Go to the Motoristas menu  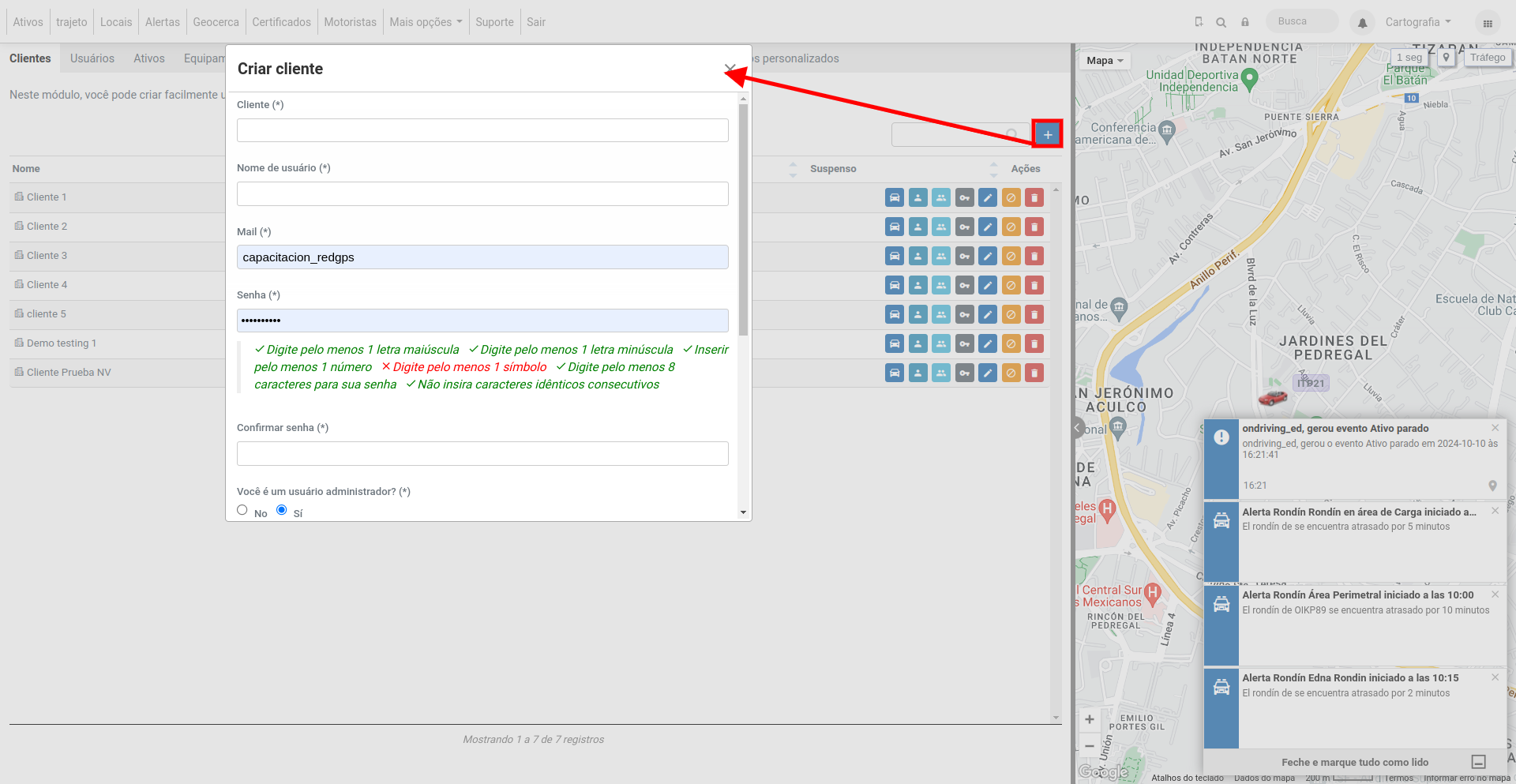click(x=350, y=22)
